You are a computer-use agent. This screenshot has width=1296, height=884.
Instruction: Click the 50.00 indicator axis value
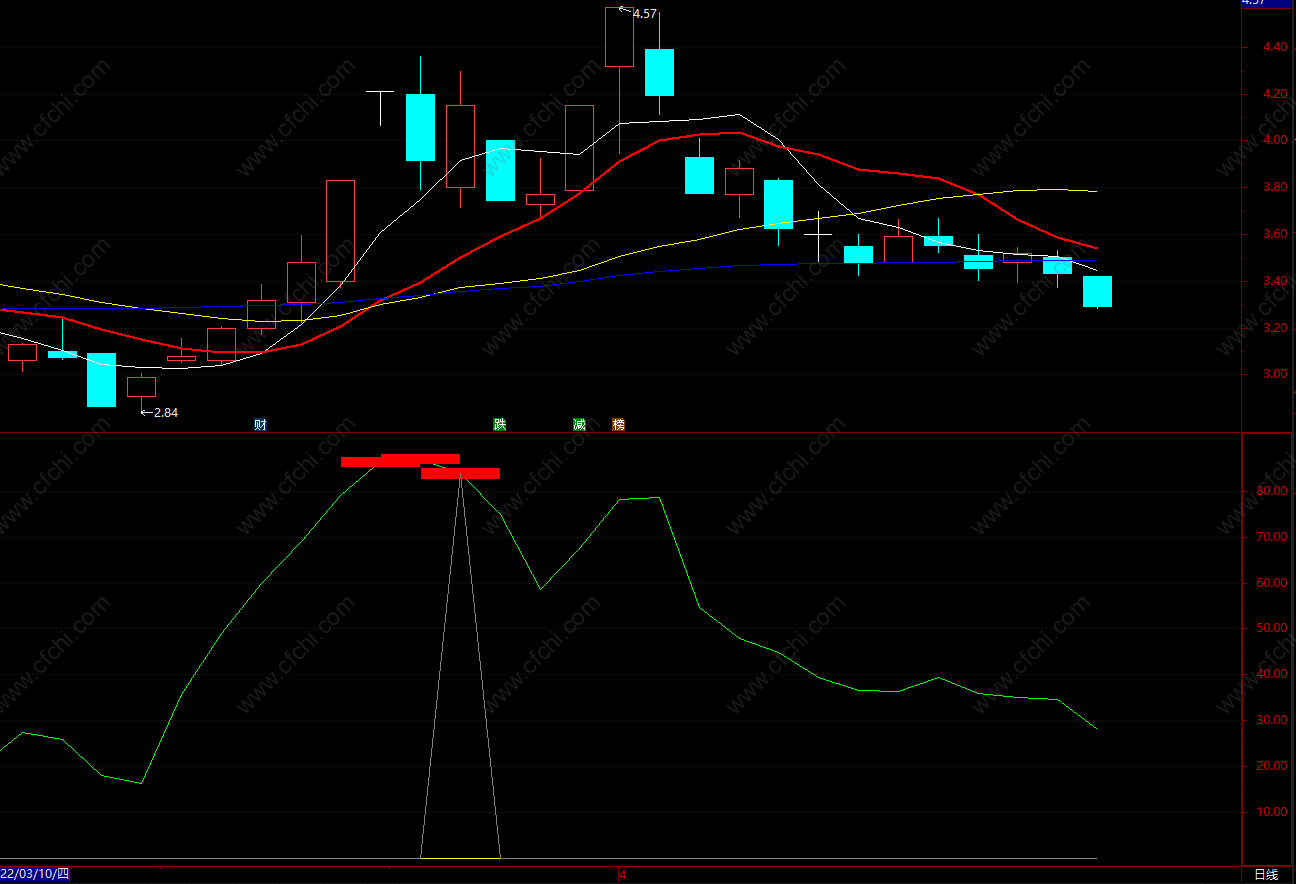pyautogui.click(x=1272, y=628)
